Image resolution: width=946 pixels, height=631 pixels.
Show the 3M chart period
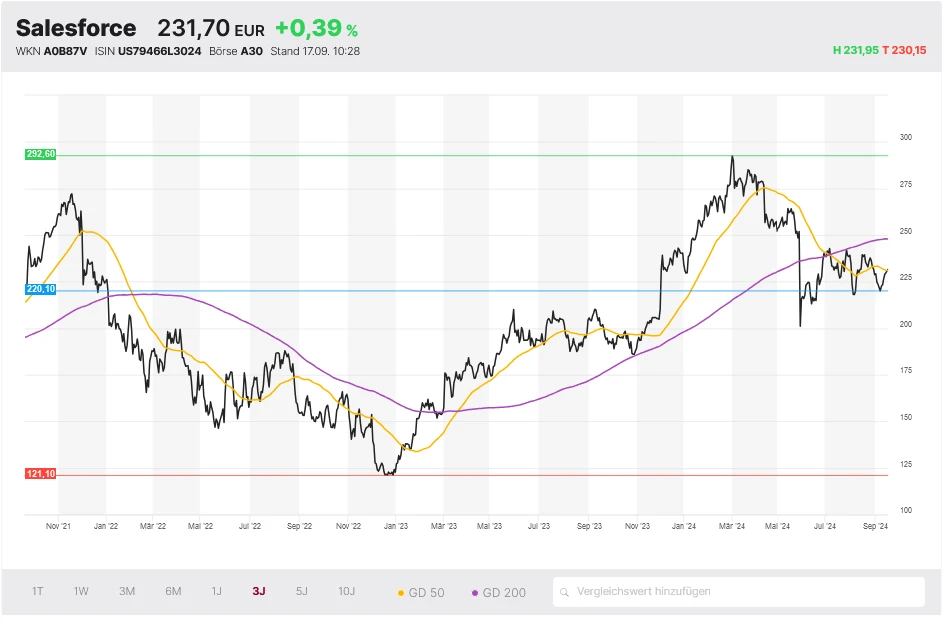coord(127,591)
